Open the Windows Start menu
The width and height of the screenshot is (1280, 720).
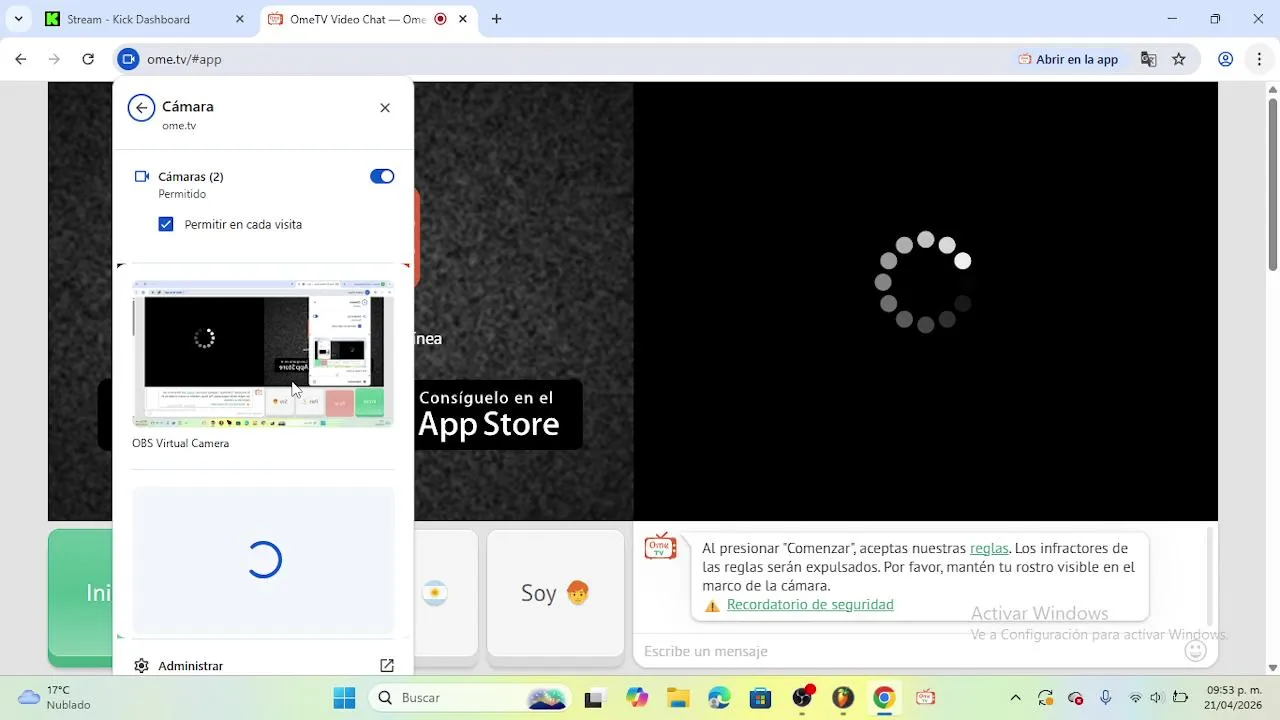(344, 698)
